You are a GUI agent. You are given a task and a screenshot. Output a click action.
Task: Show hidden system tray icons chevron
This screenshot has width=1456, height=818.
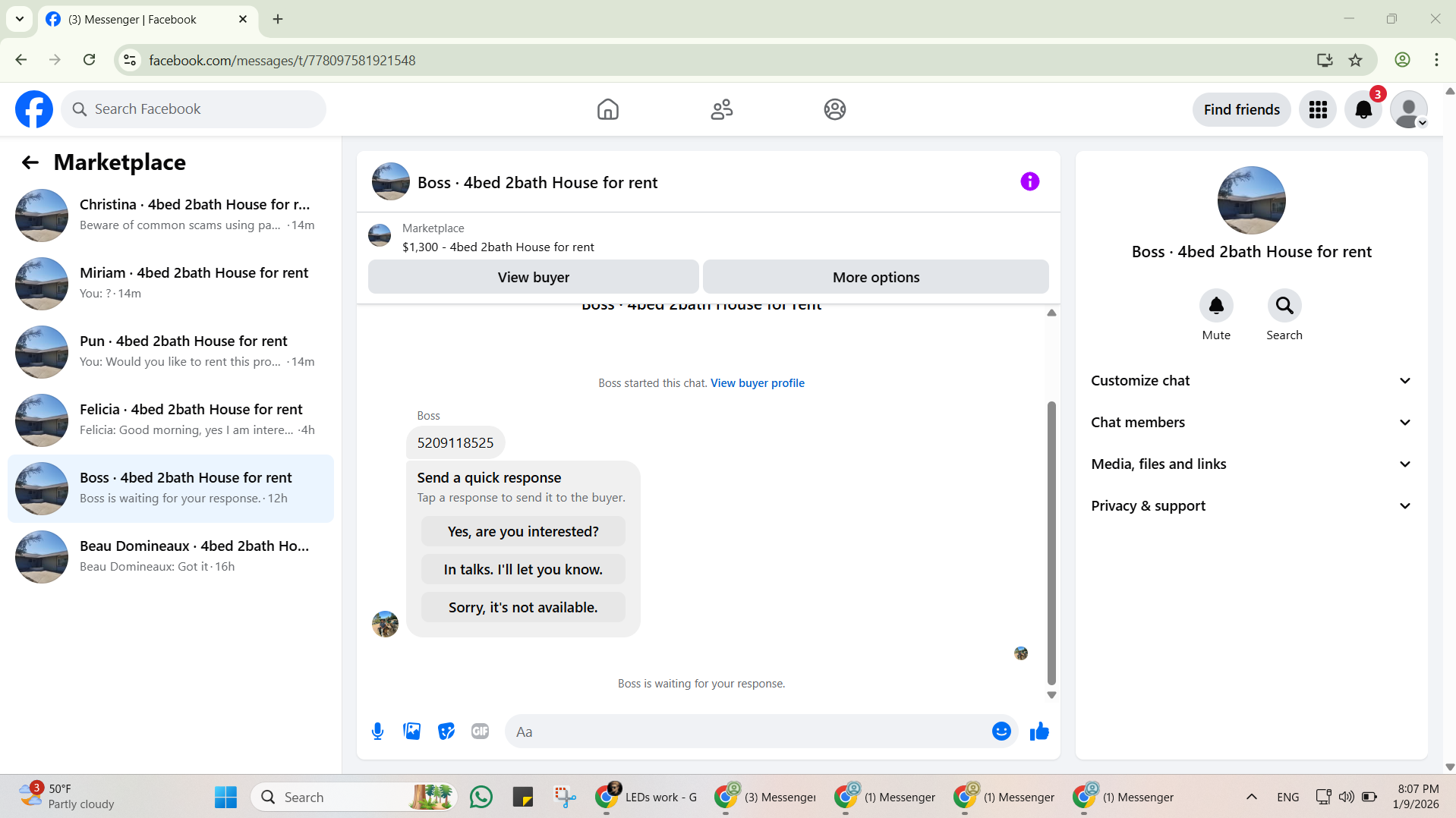(x=1252, y=797)
